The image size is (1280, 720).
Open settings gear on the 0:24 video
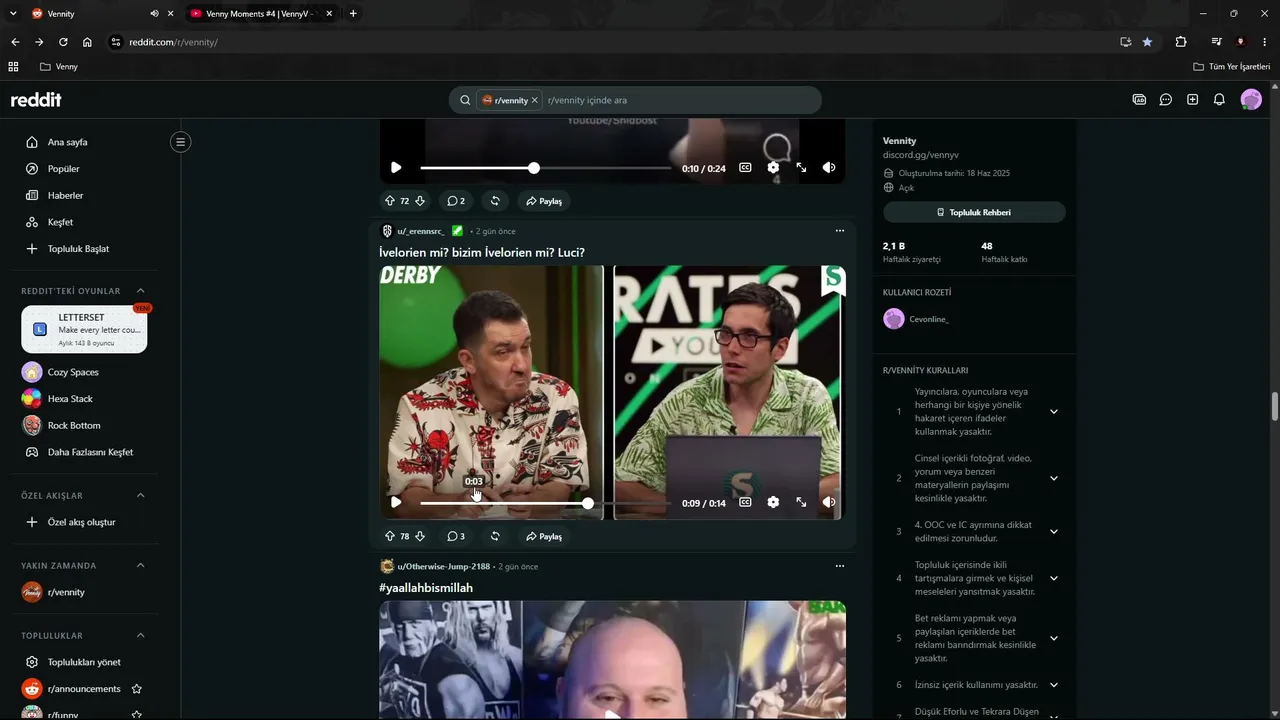[x=773, y=168]
